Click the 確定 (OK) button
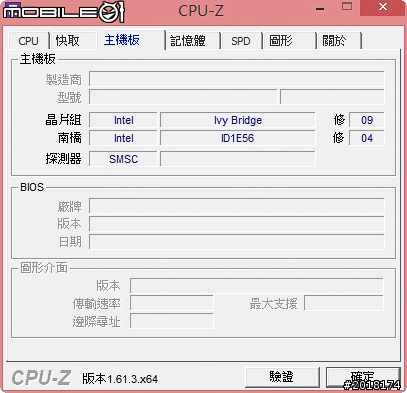Screen dimensions: 407x393 pos(363,377)
